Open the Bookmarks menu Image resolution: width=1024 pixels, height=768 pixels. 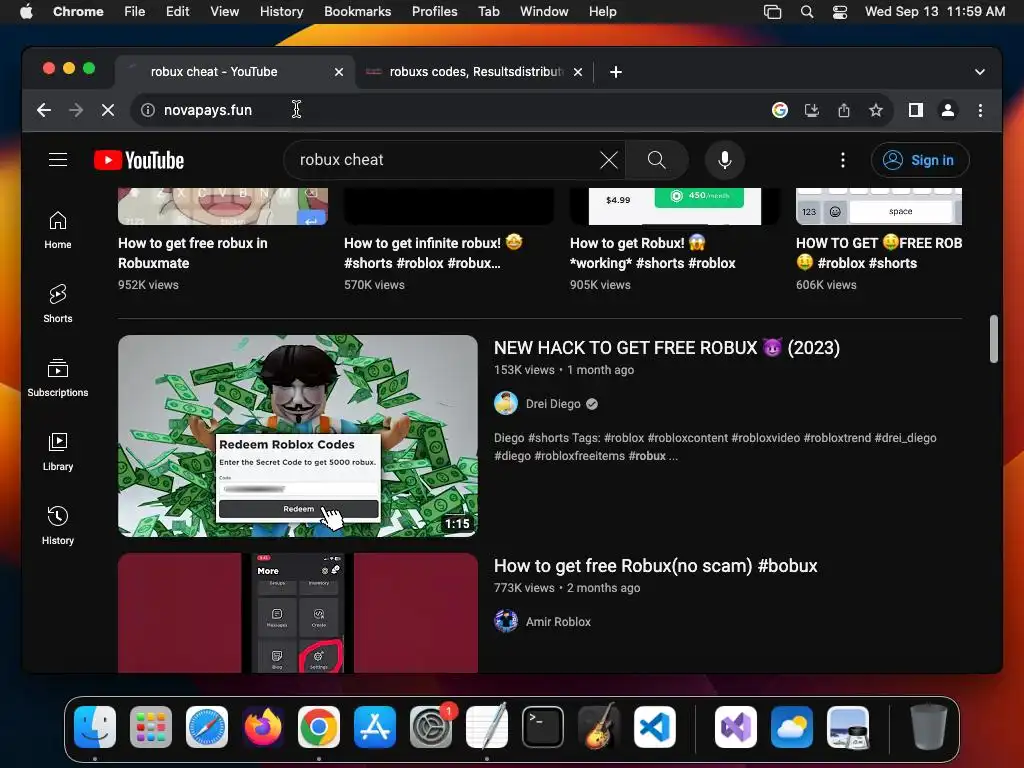point(358,11)
